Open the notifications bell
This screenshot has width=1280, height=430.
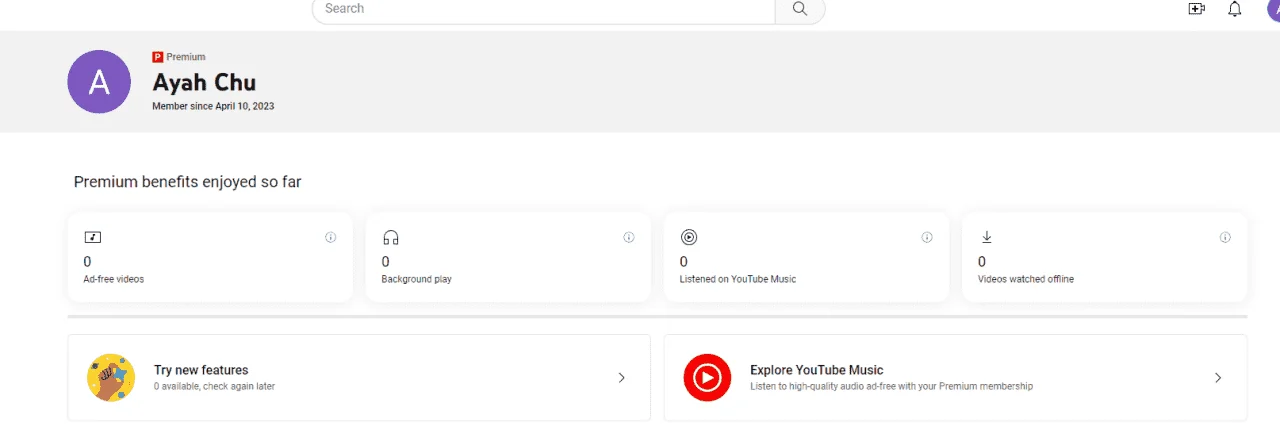(1235, 9)
